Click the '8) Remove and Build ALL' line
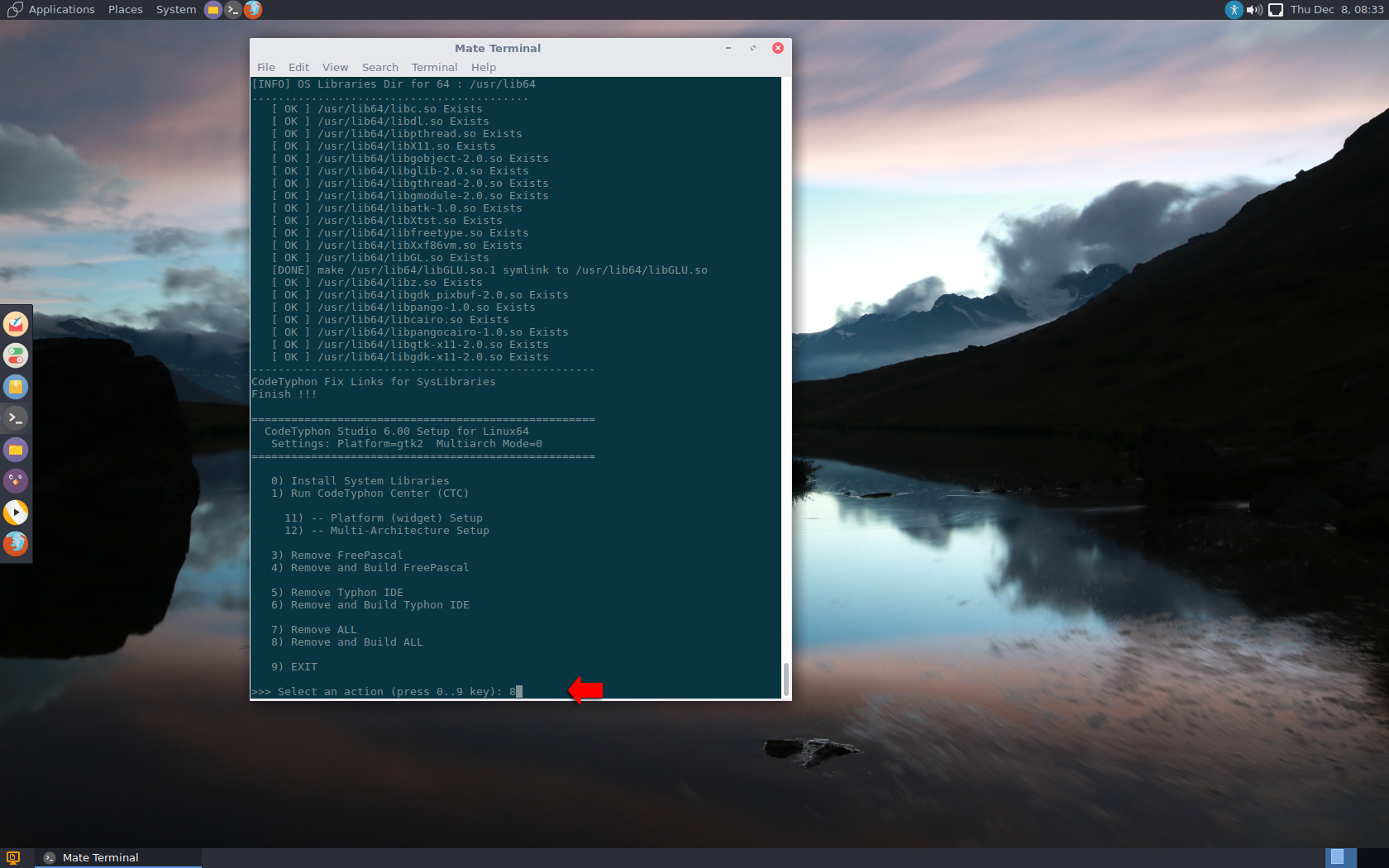This screenshot has height=868, width=1389. coord(347,642)
